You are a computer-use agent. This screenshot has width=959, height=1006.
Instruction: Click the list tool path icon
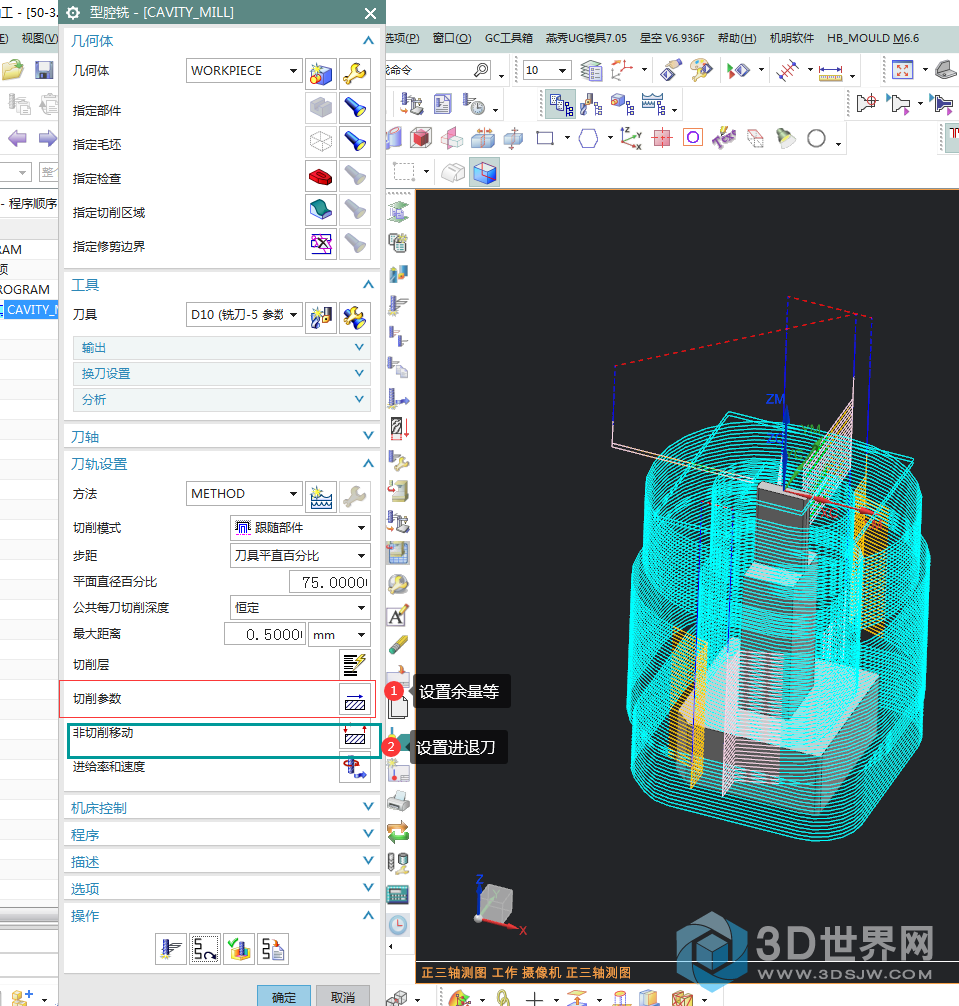tap(273, 949)
